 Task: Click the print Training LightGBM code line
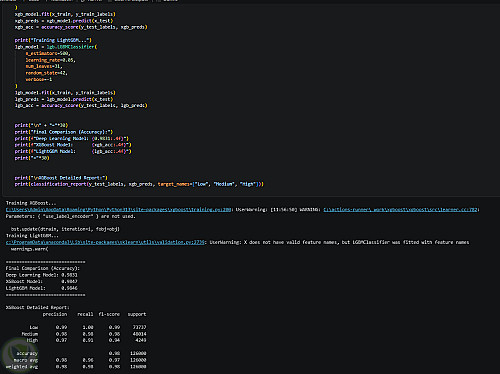pyautogui.click(x=53, y=40)
